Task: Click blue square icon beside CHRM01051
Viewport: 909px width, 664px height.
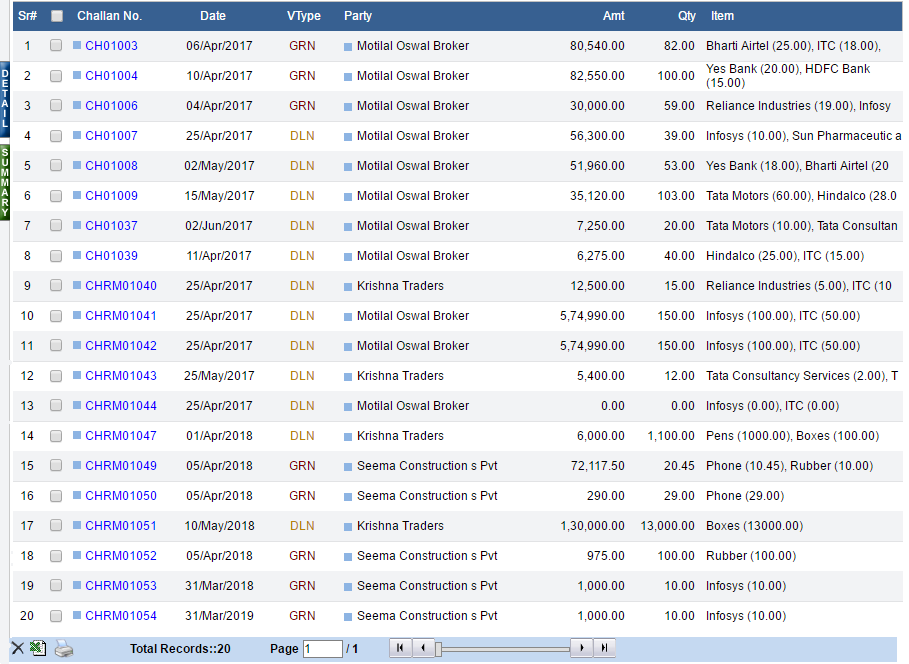Action: 77,525
